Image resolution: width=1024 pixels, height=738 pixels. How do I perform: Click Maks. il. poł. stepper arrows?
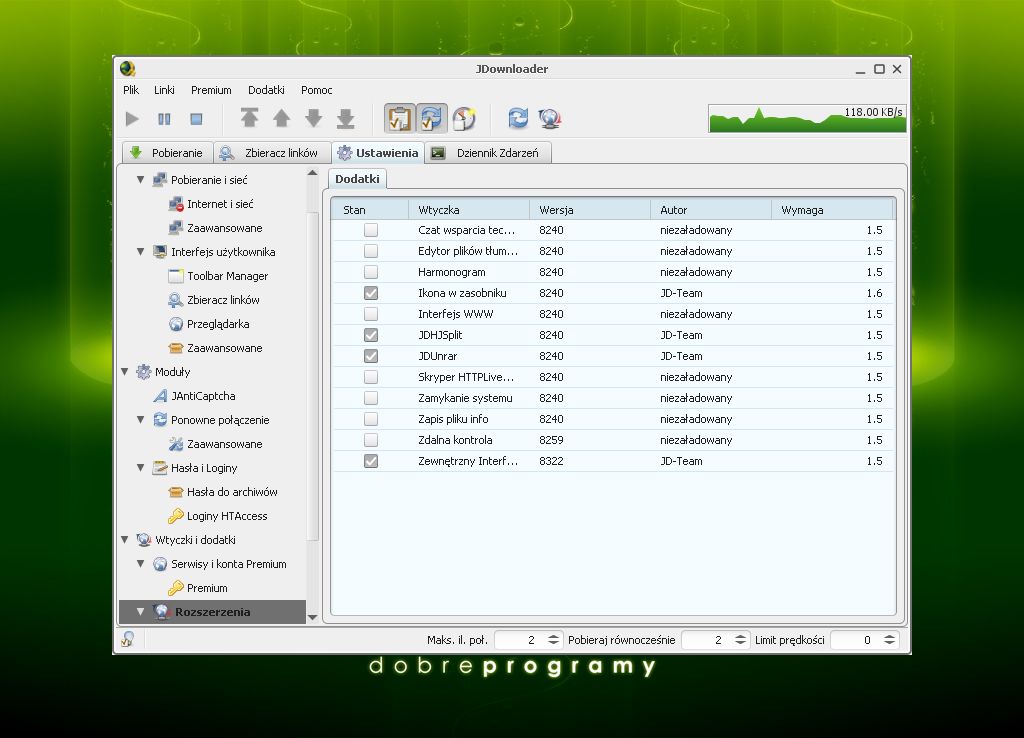point(553,640)
